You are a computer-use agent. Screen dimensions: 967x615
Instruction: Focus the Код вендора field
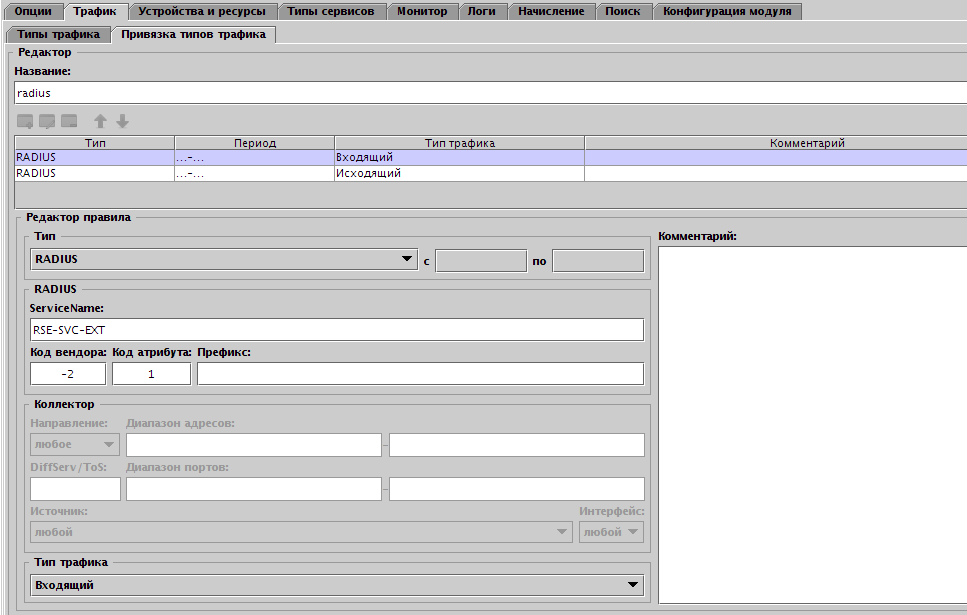(x=68, y=374)
